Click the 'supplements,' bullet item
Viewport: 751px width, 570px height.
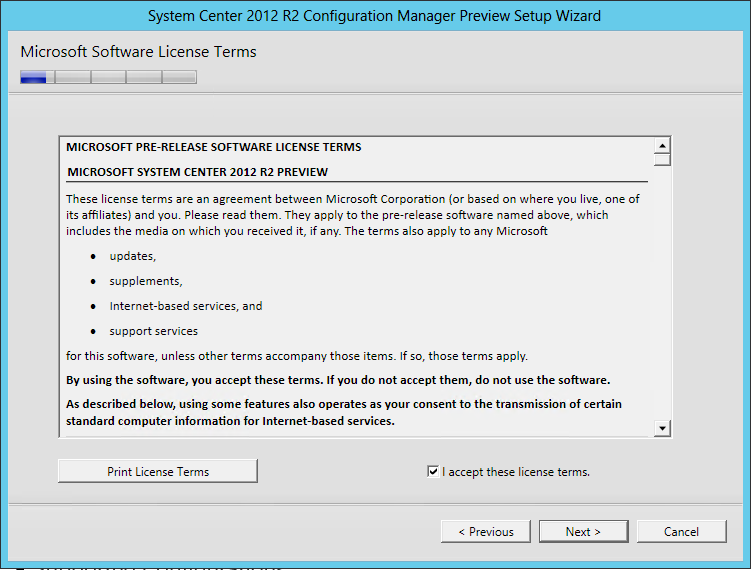tap(146, 281)
